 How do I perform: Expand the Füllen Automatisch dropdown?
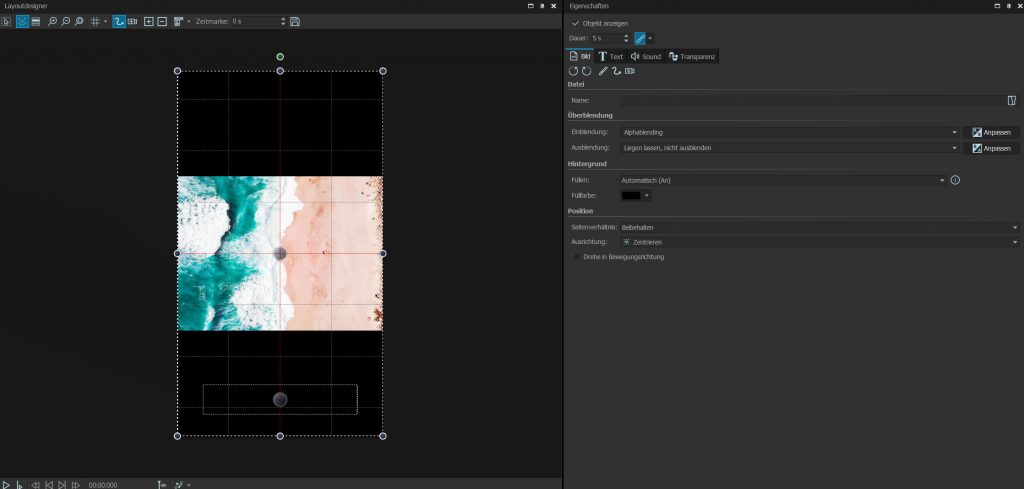point(781,180)
